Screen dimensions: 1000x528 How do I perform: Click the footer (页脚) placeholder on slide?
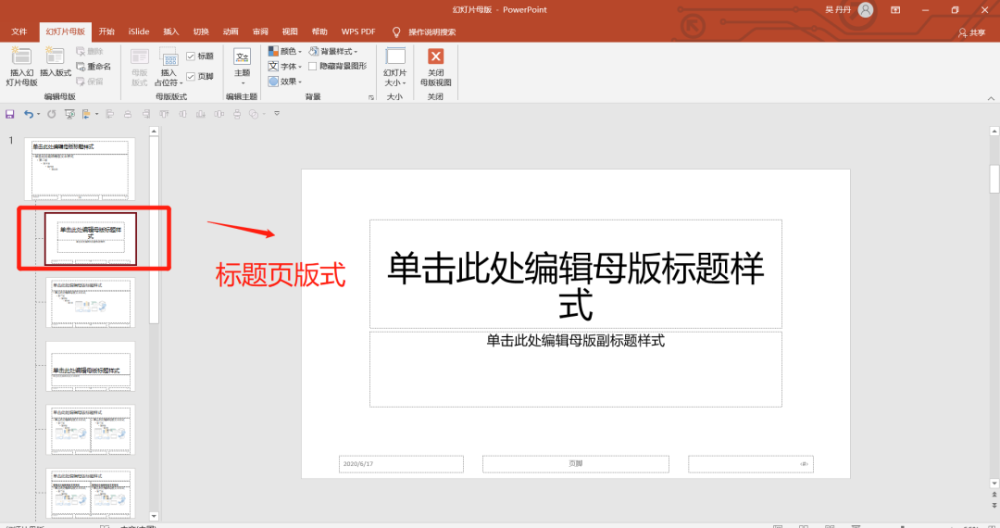coord(575,464)
